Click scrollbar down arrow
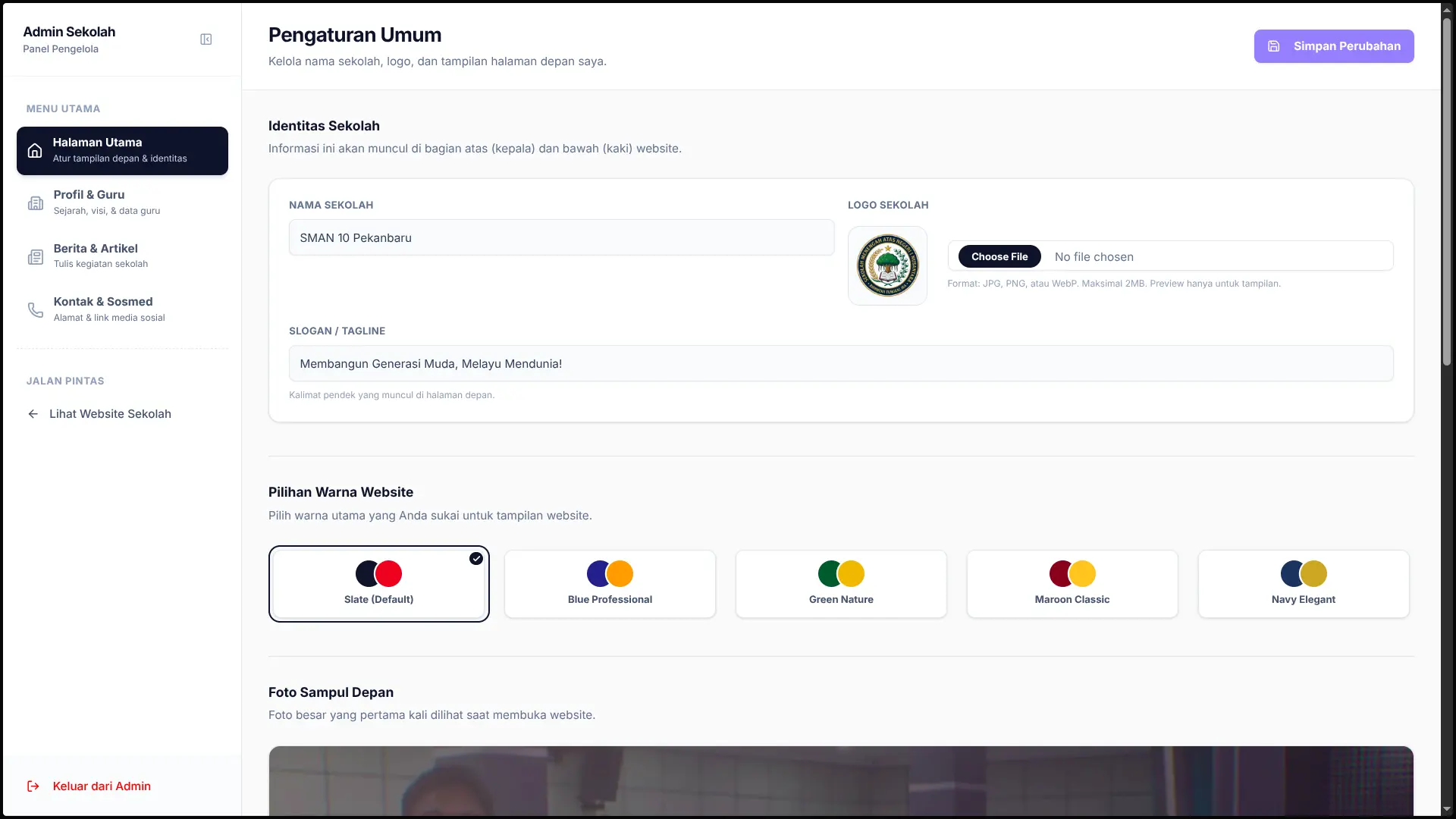1456x819 pixels. (1447, 809)
